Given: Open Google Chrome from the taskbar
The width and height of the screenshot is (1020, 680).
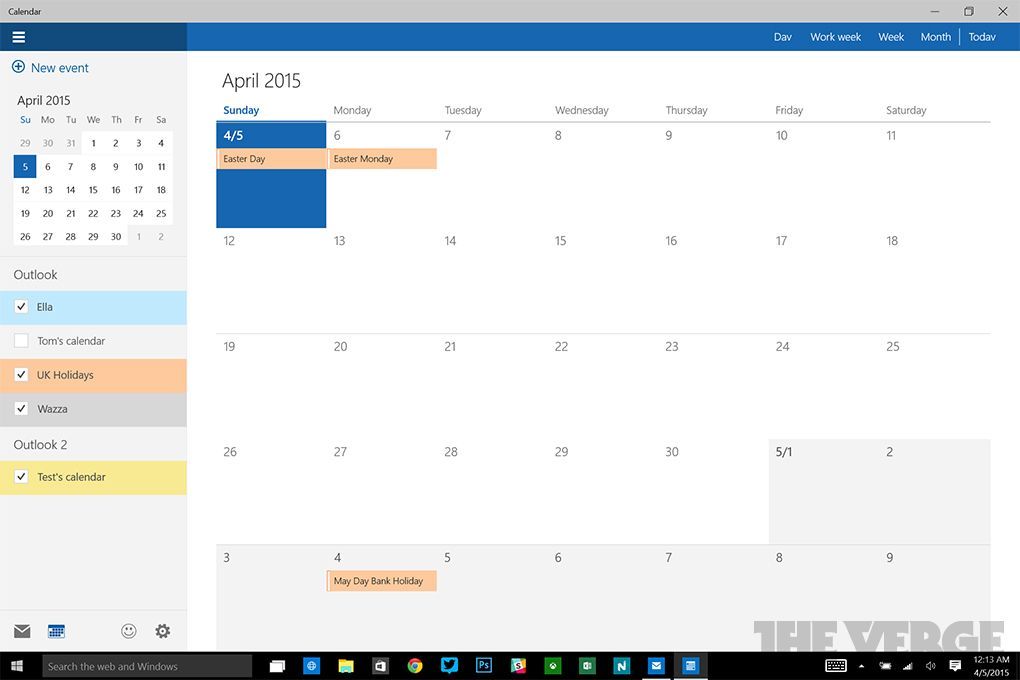Looking at the screenshot, I should click(414, 665).
